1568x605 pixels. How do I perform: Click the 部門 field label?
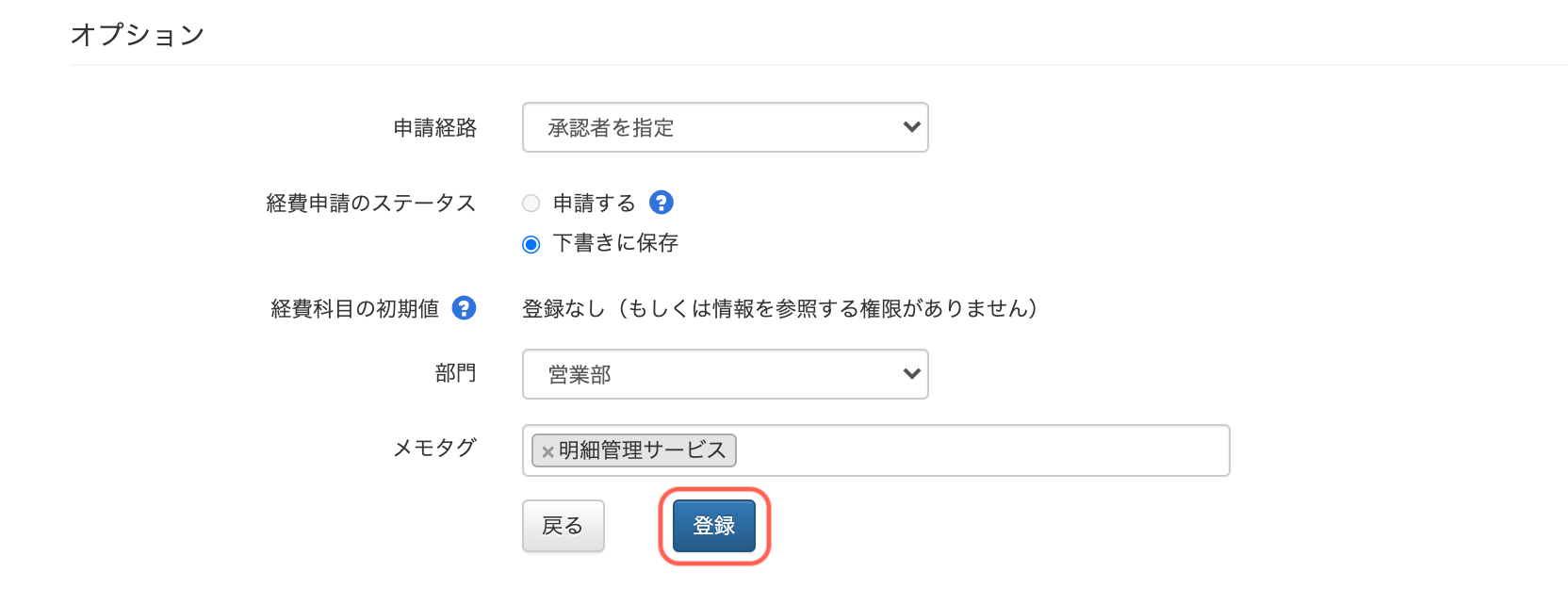[x=456, y=373]
